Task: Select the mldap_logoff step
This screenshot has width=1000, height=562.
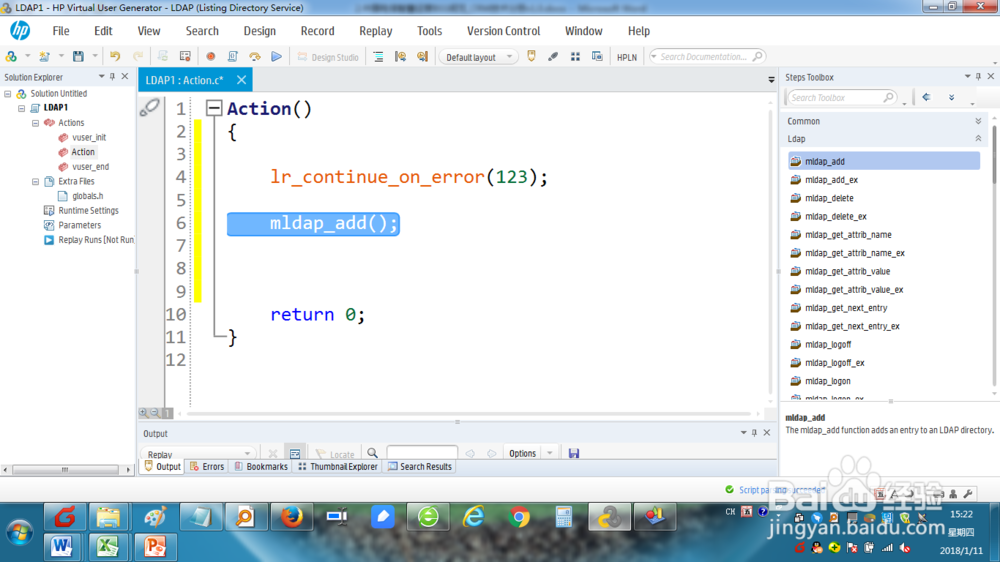Action: (828, 344)
